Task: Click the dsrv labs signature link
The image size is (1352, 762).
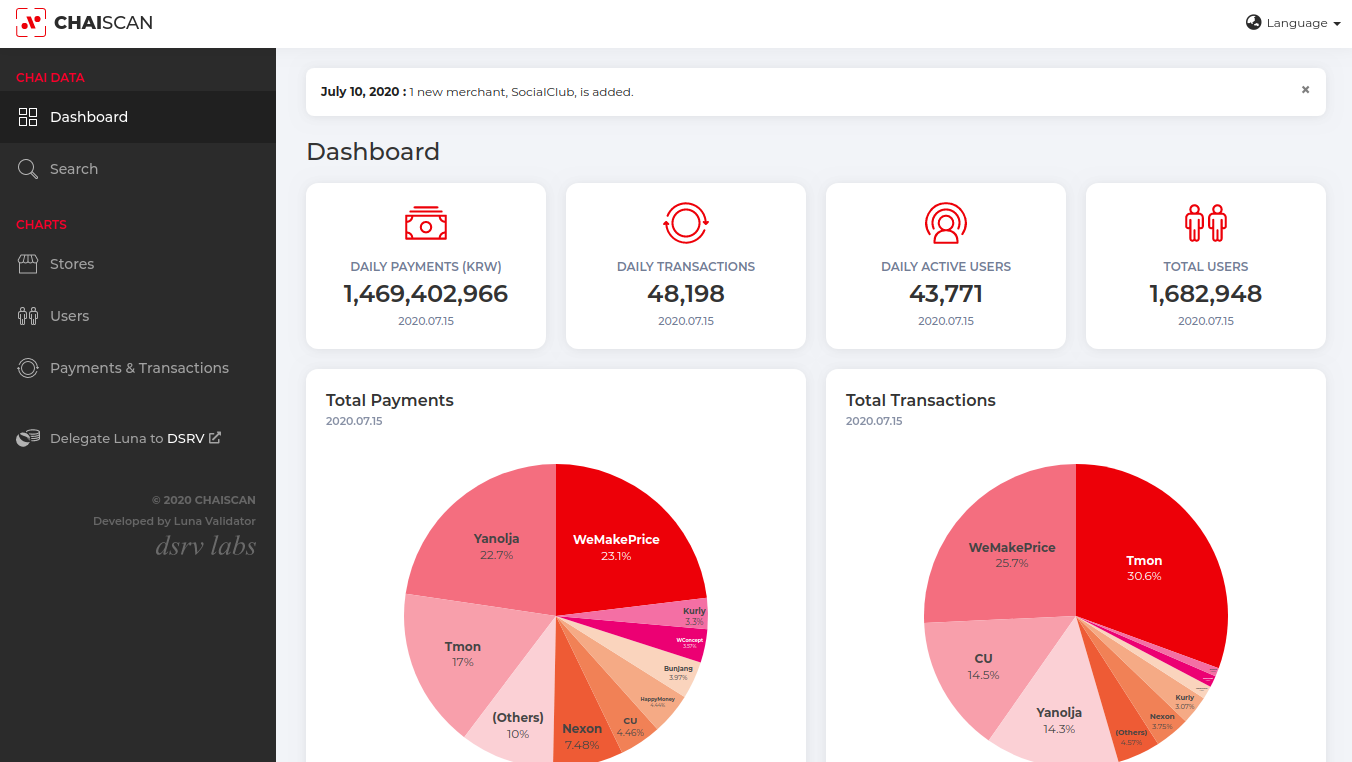Action: coord(204,545)
